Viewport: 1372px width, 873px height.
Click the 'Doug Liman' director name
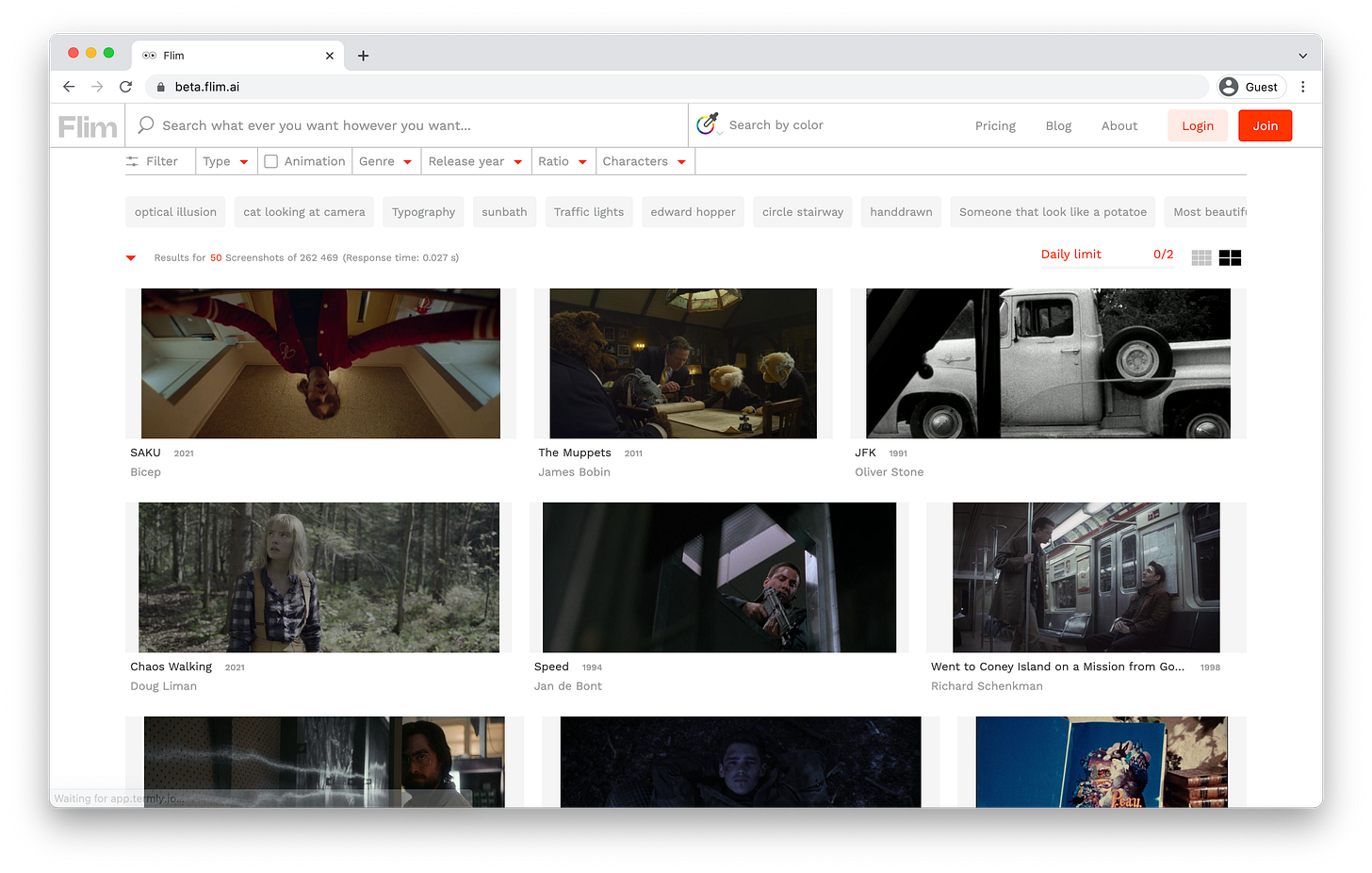pos(163,686)
